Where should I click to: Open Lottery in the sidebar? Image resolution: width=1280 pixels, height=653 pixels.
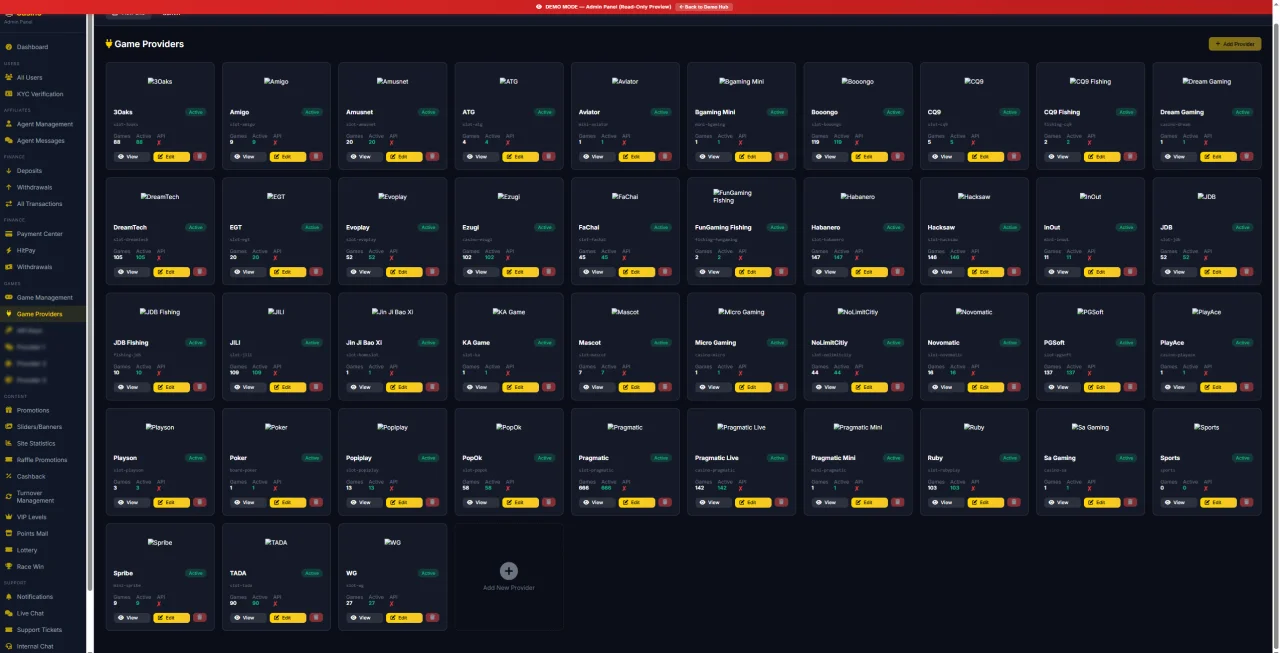pos(44,550)
